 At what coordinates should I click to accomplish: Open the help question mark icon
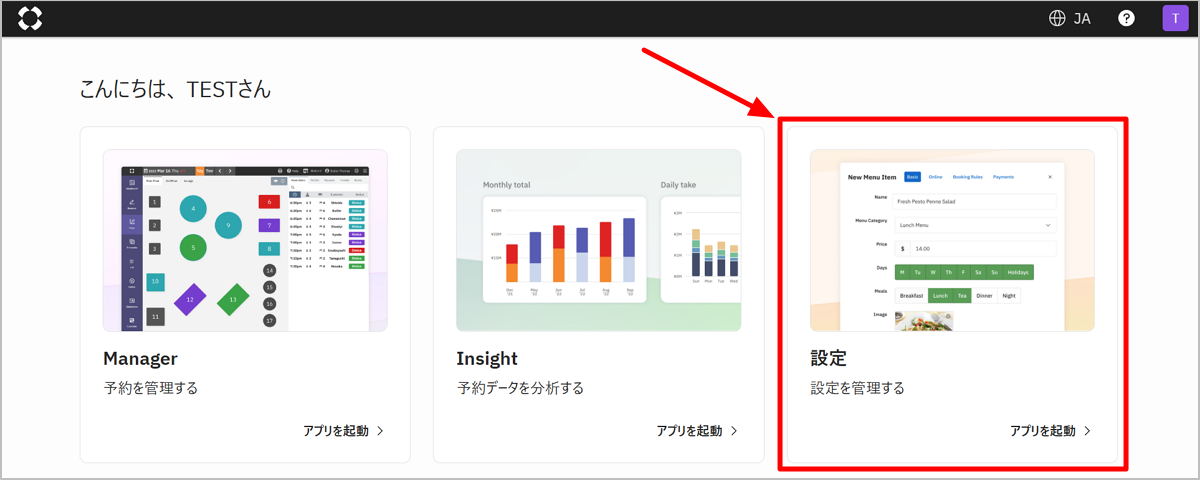(1126, 18)
